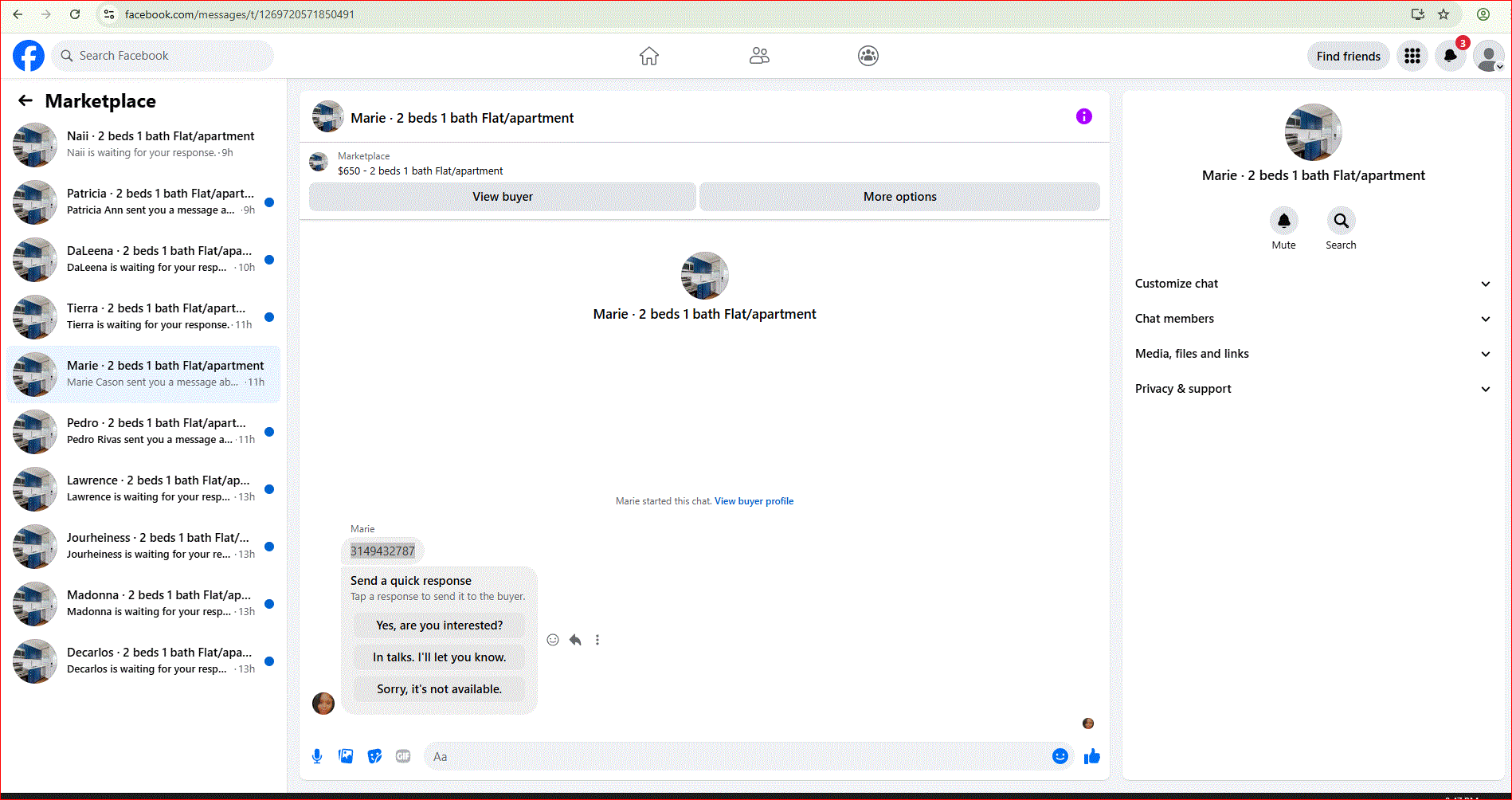Screen dimensions: 1512x800
Task: Send quick reply "In talks. I'll let you know."
Action: 439,657
